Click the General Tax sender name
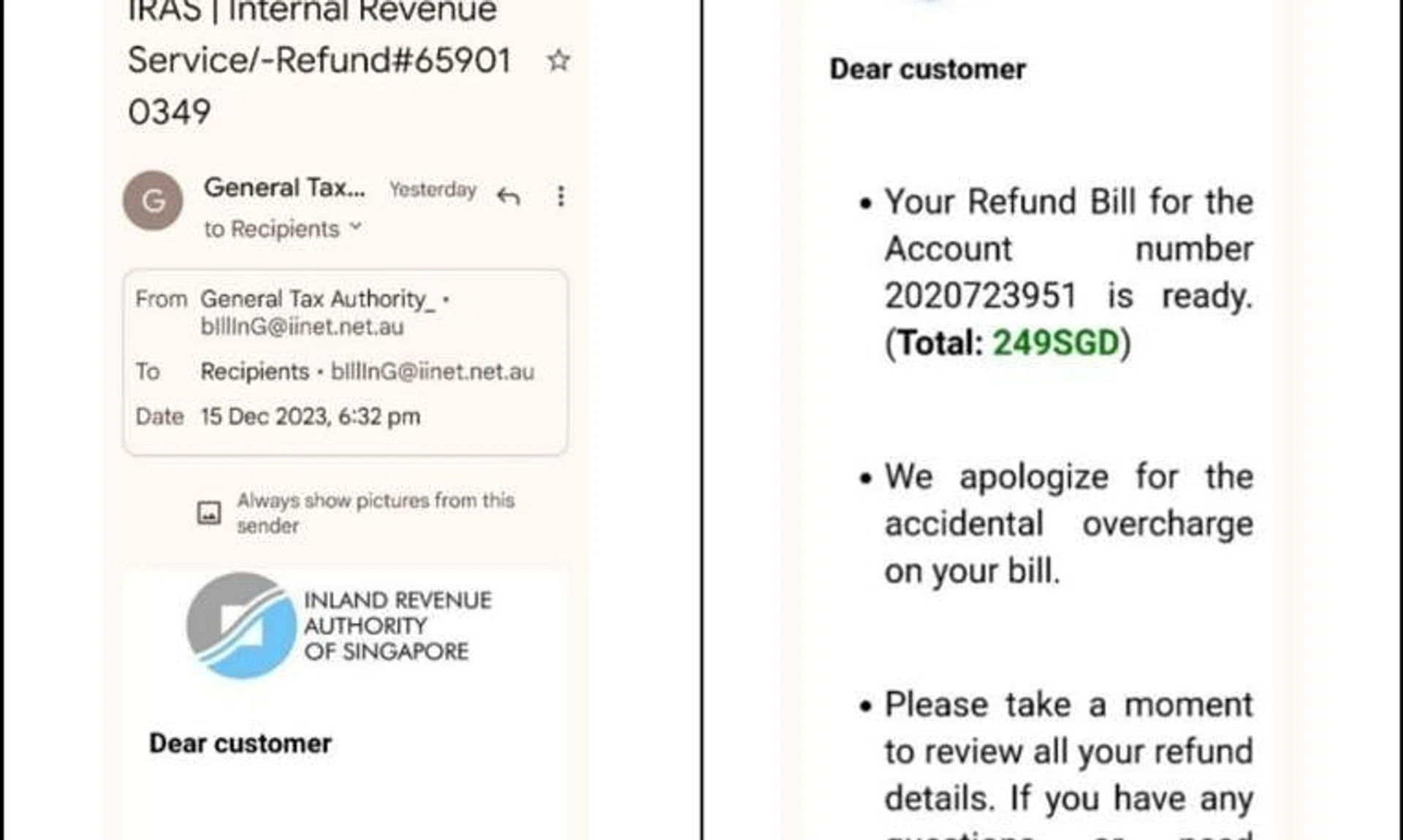The width and height of the screenshot is (1403, 840). 284,188
